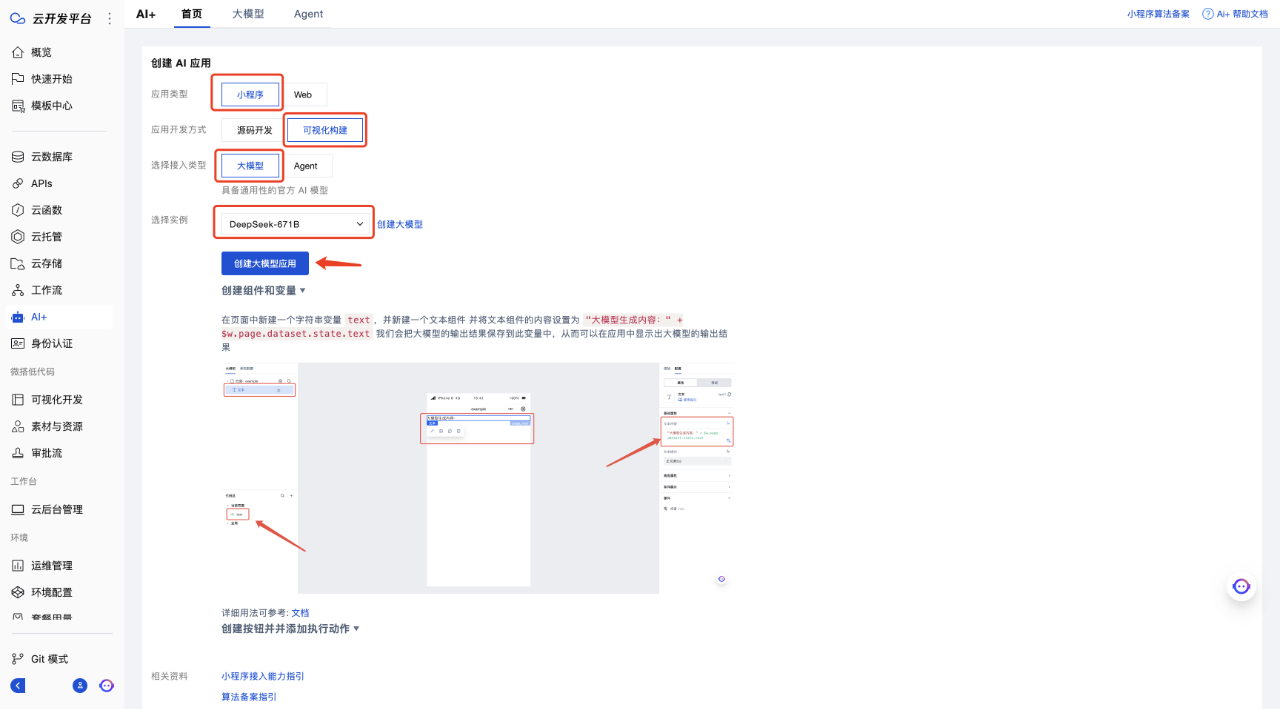This screenshot has width=1280, height=709.
Task: Choose 可视化构建 development method
Action: 325,130
